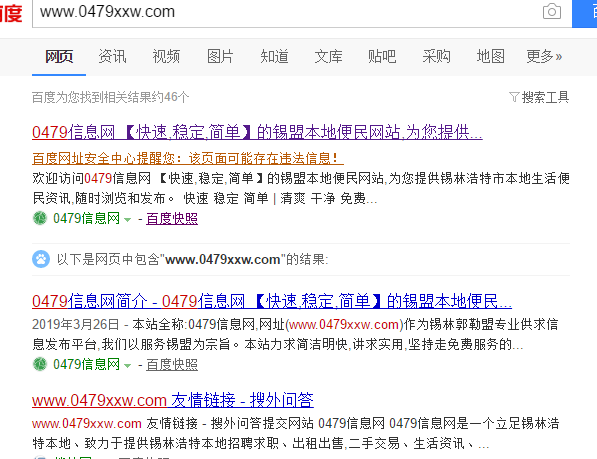
Task: Click the 2019年3月26日 date text
Action: click(76, 324)
